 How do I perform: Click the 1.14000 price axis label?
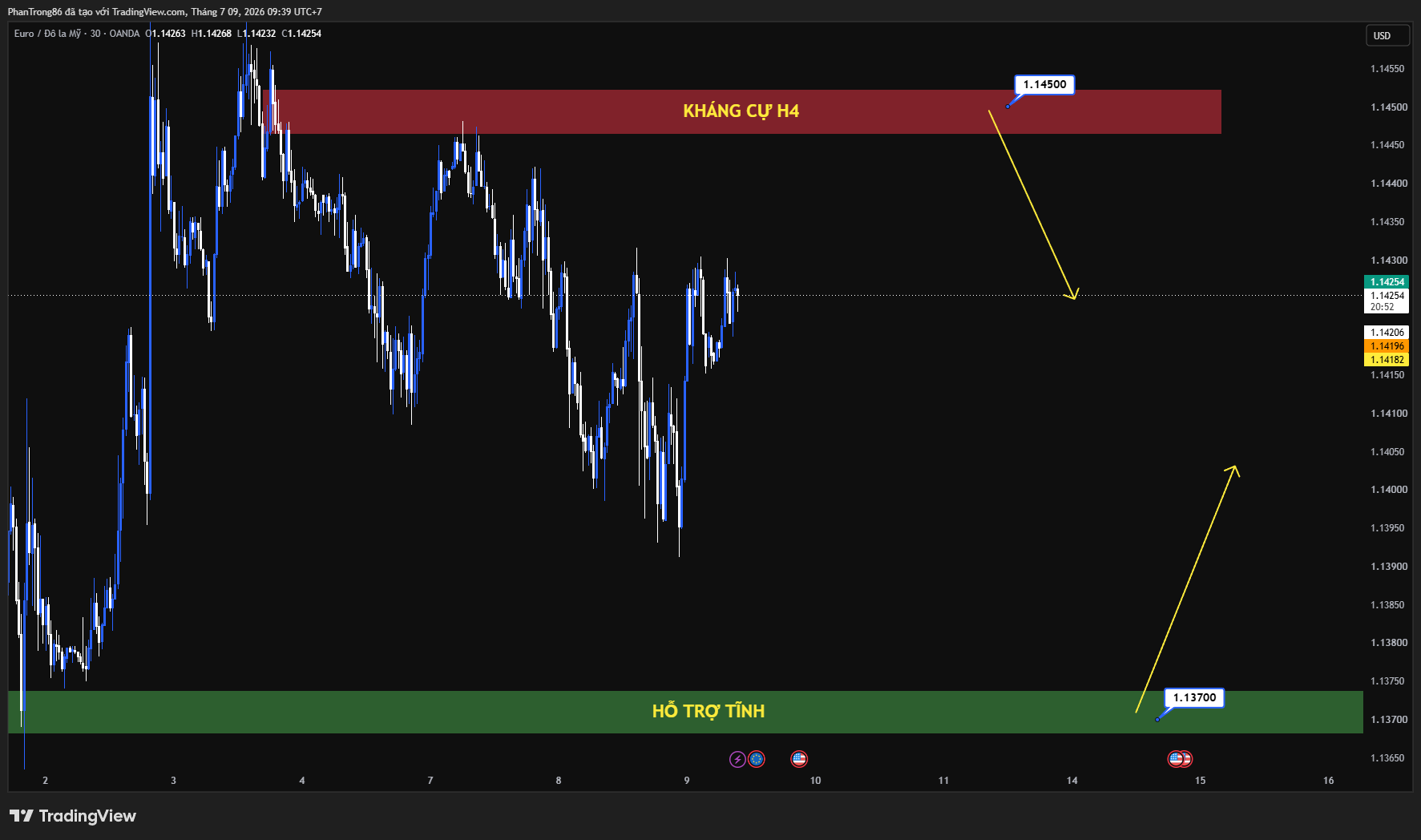pyautogui.click(x=1388, y=490)
